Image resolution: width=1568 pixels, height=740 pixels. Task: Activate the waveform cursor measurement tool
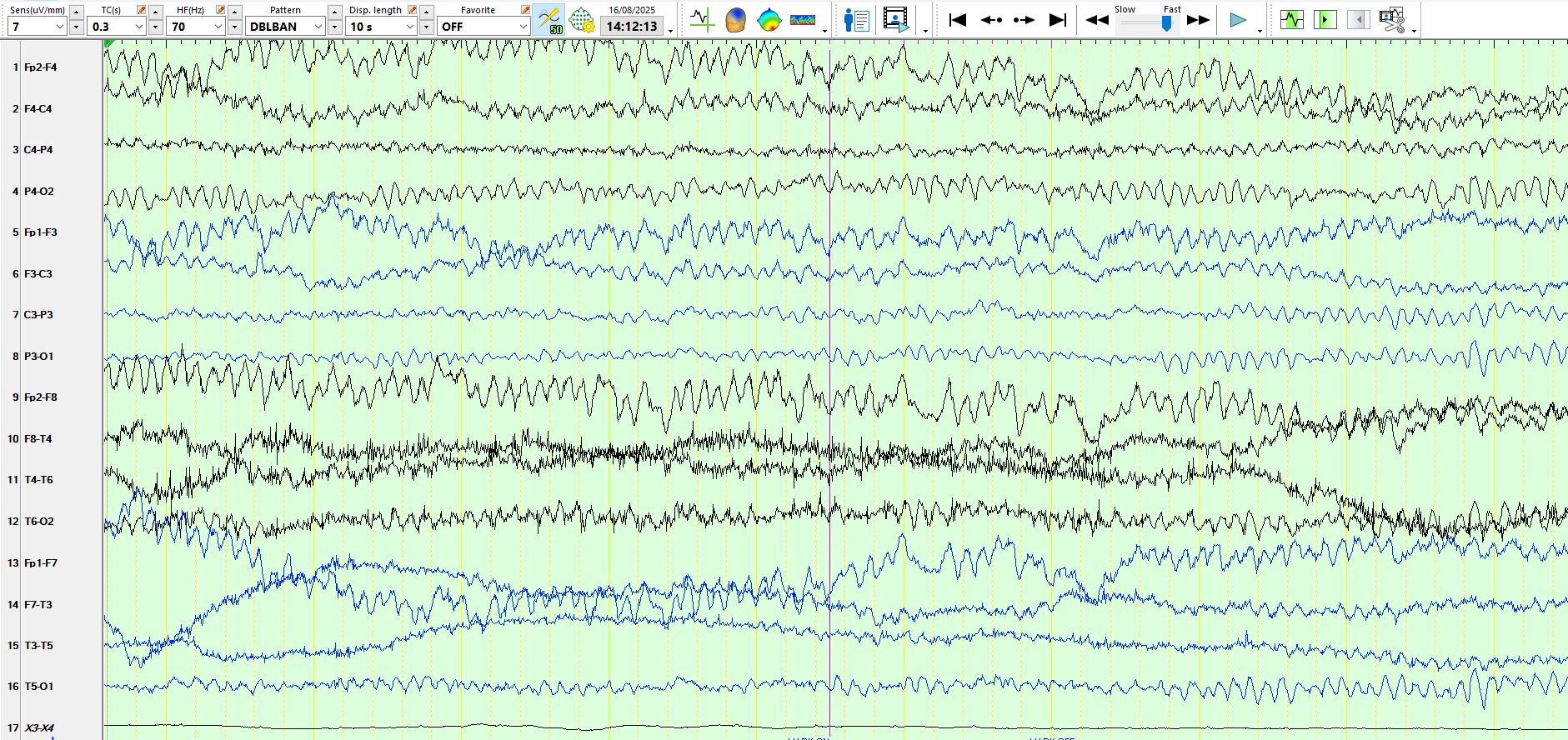coord(702,19)
